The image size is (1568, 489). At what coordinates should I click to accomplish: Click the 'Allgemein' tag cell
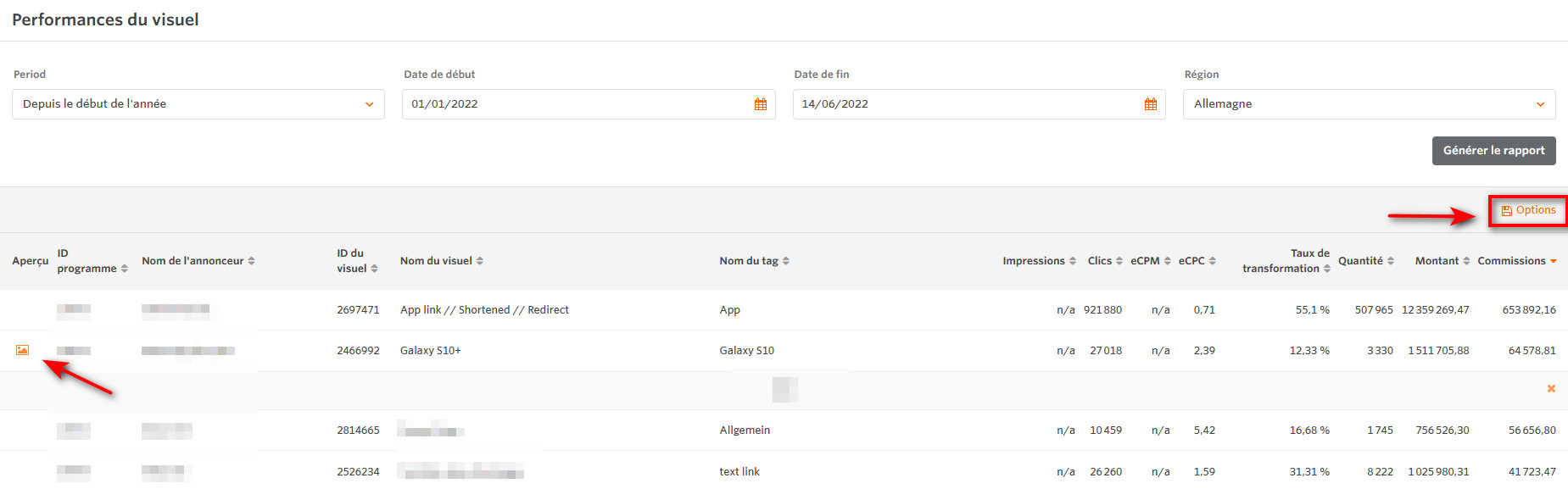click(745, 431)
